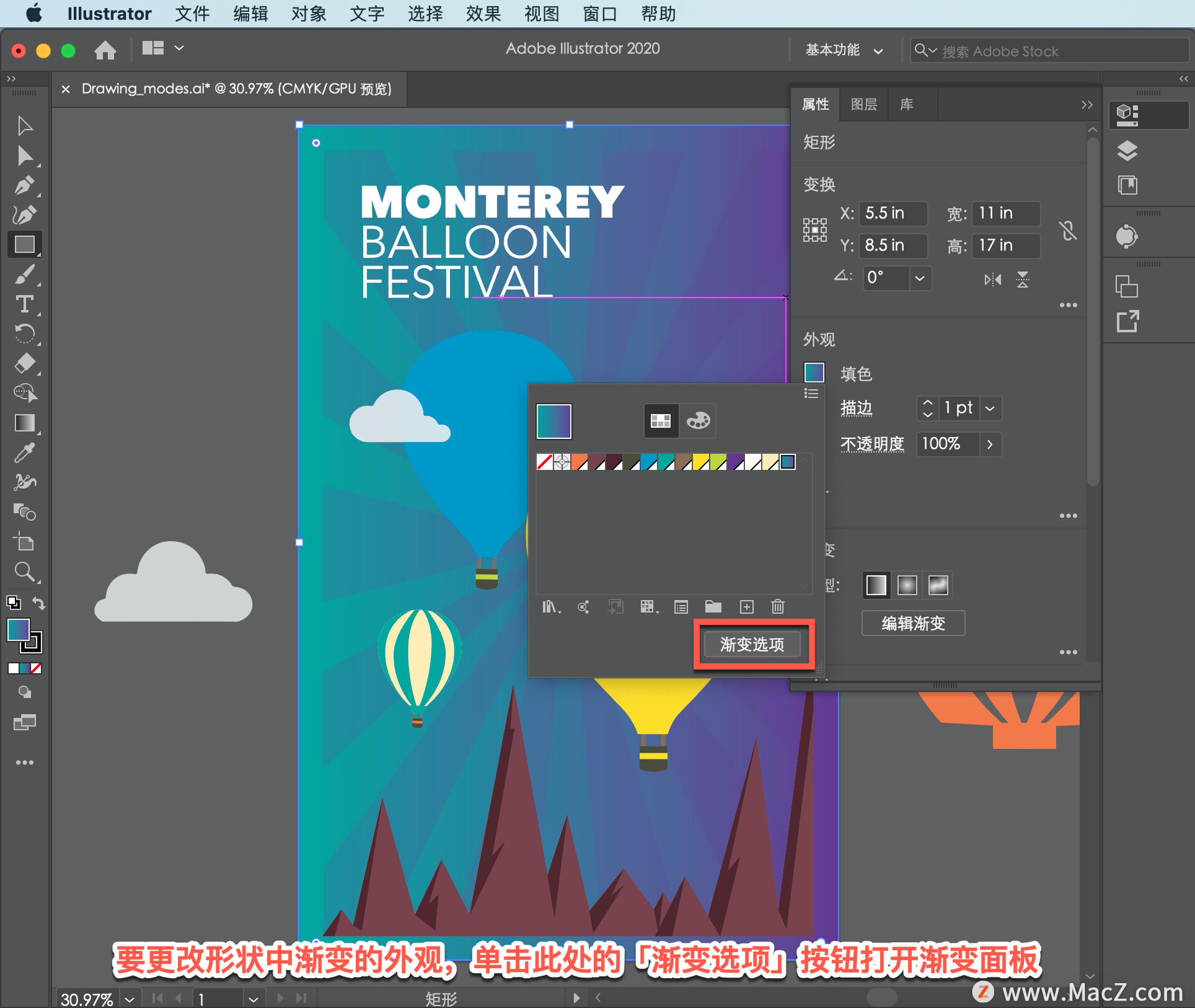Switch to the 图层 tab
1195x1008 pixels.
tap(863, 104)
